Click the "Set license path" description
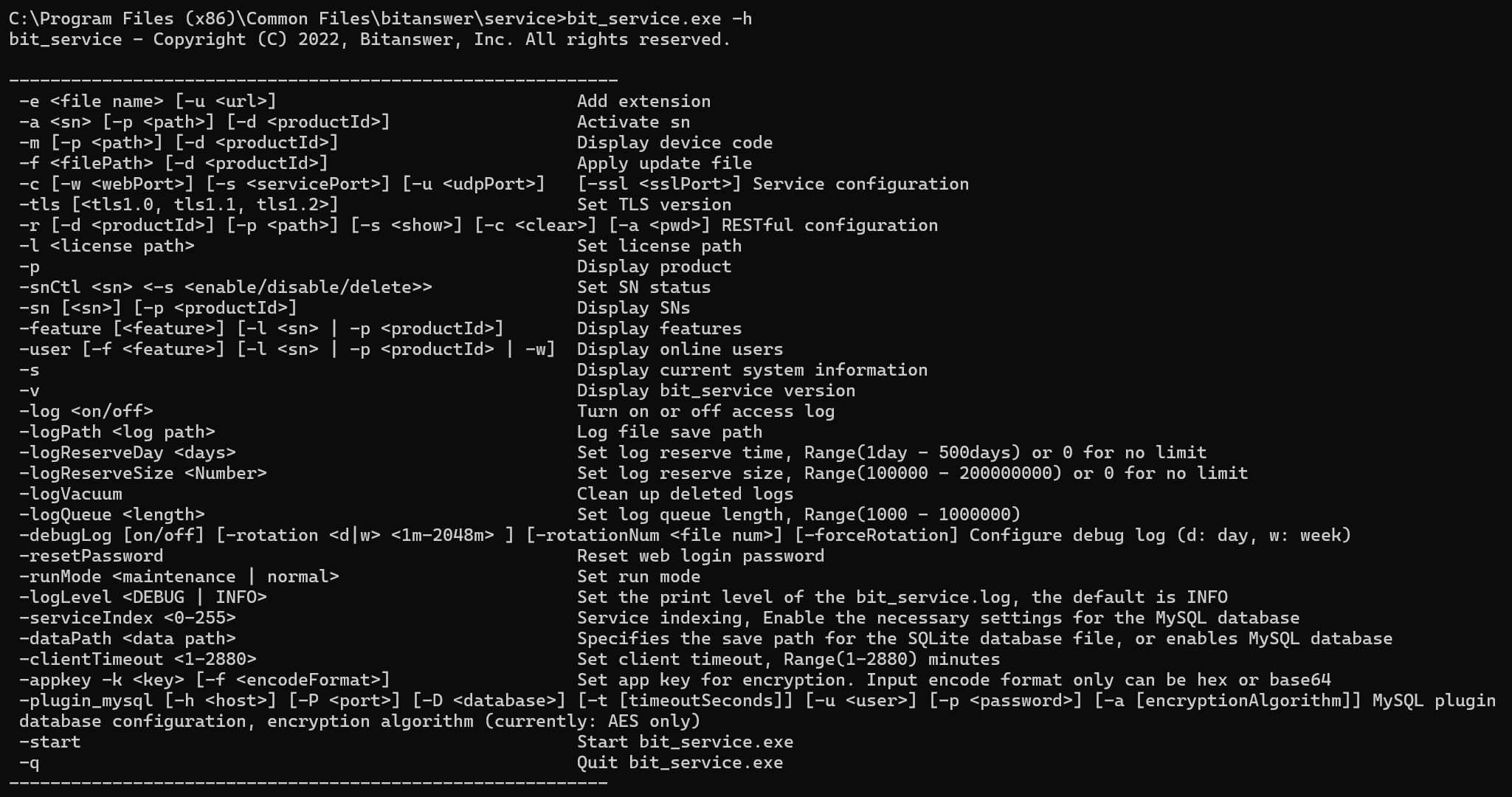The width and height of the screenshot is (1512, 797). point(659,246)
